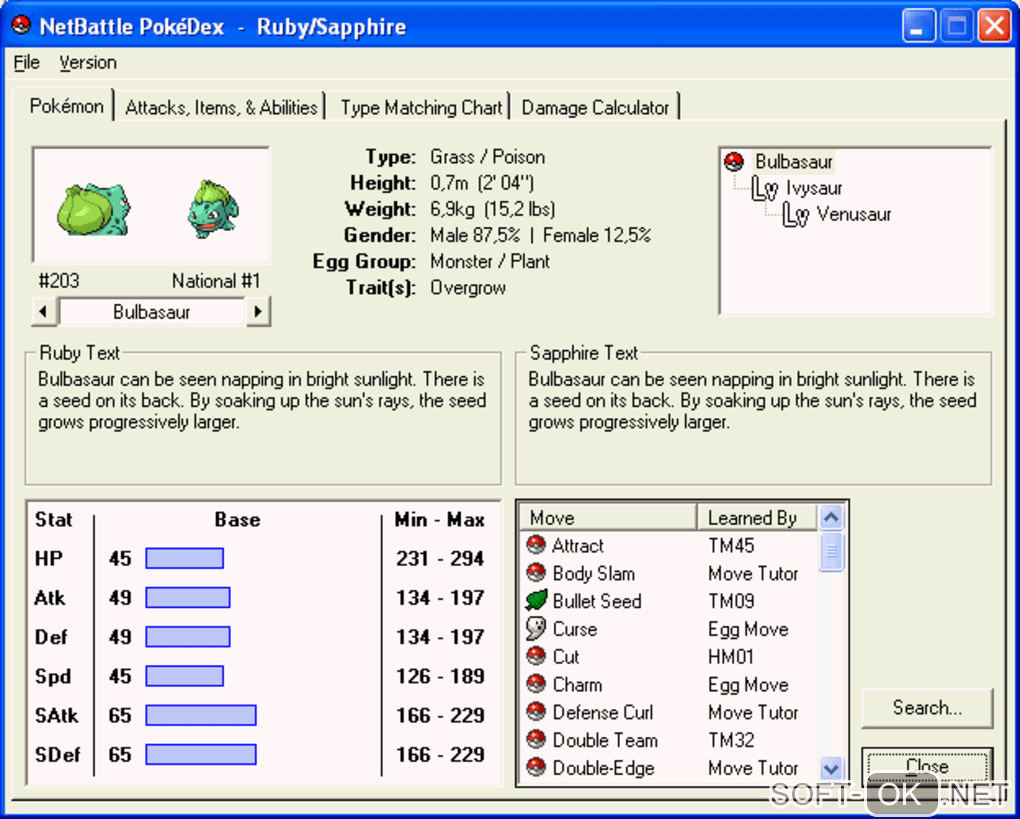Screen dimensions: 1020x819
Task: Select Bulbasaur in the evolution tree
Action: point(794,161)
